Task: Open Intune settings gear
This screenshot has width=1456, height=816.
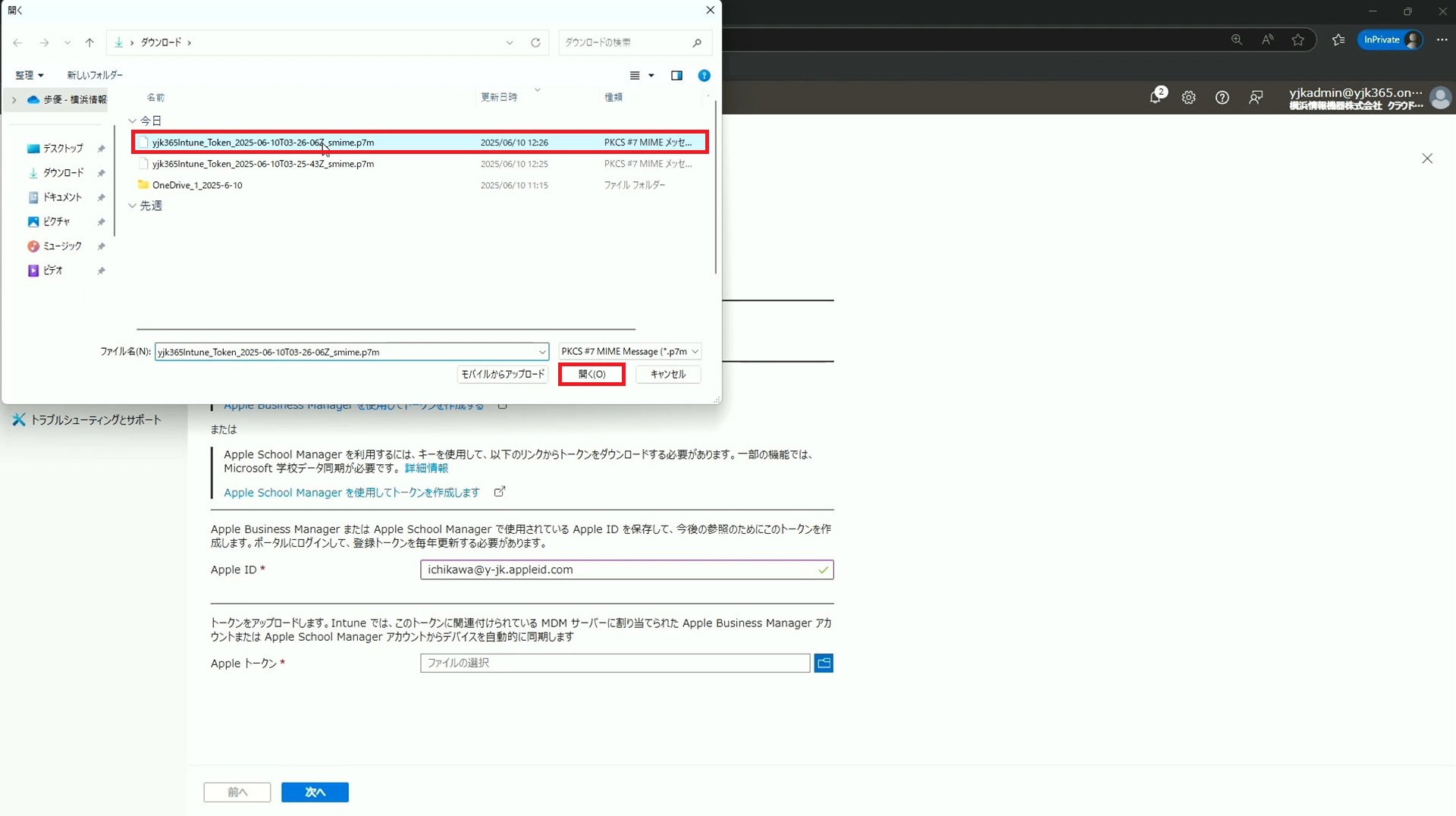Action: click(x=1188, y=98)
